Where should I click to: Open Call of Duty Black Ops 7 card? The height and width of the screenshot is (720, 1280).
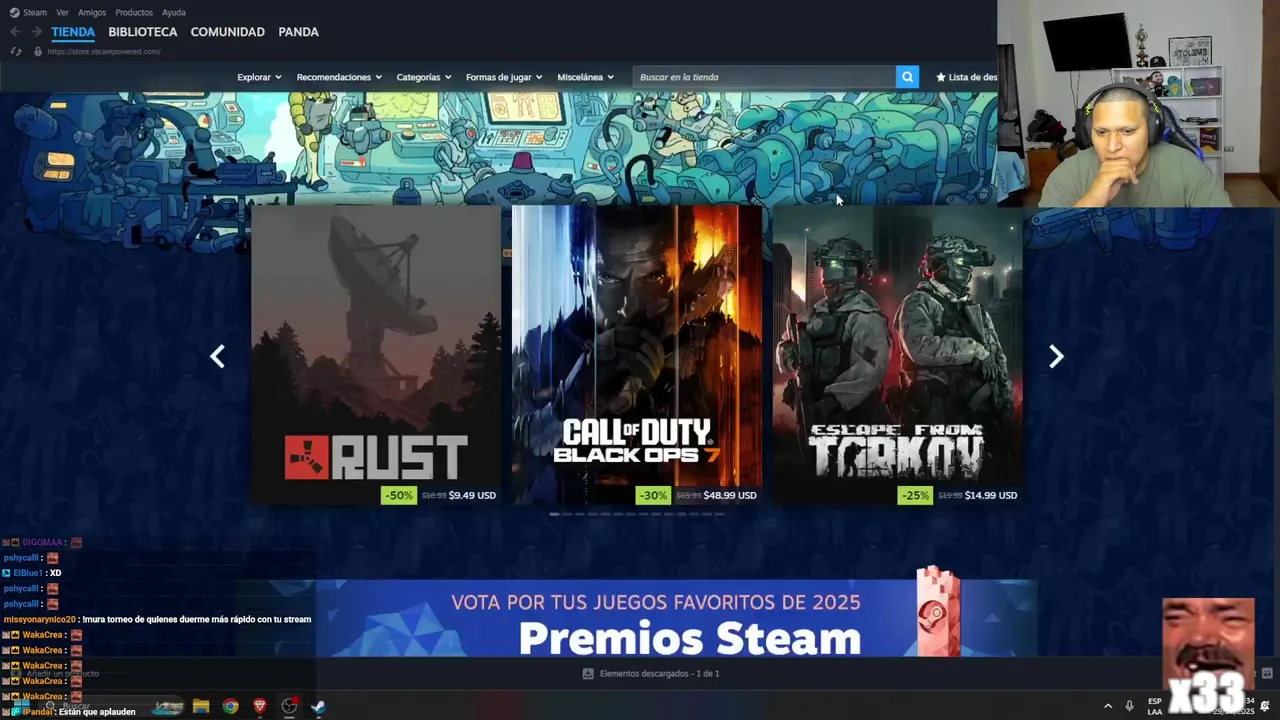pos(637,355)
